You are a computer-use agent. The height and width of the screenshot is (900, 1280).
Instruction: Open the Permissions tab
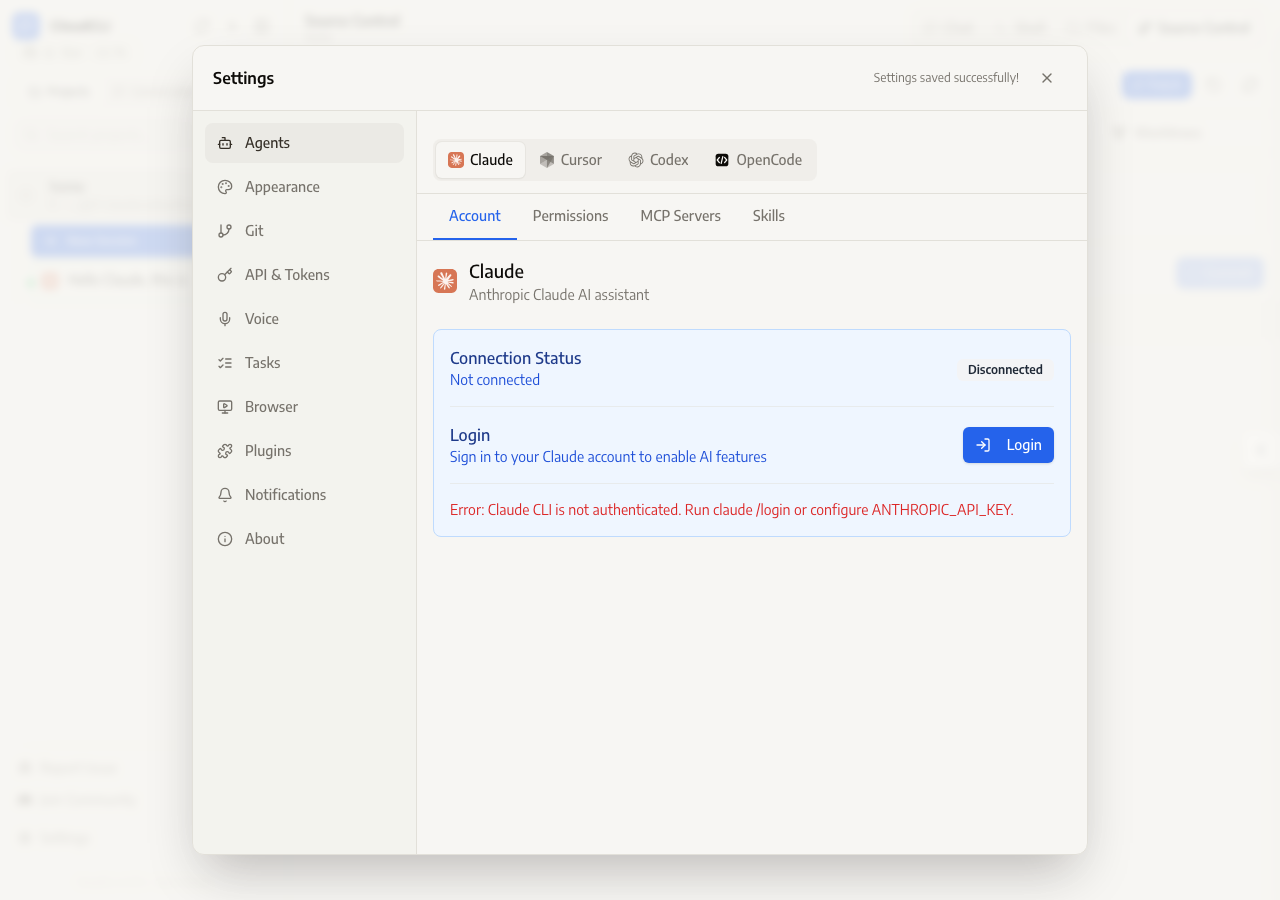[x=571, y=216]
